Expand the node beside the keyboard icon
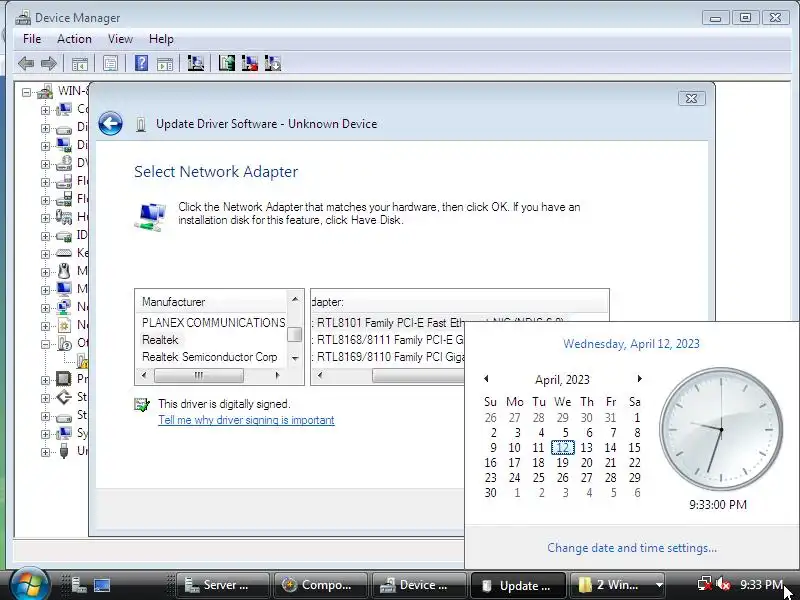This screenshot has height=600, width=800. point(45,254)
